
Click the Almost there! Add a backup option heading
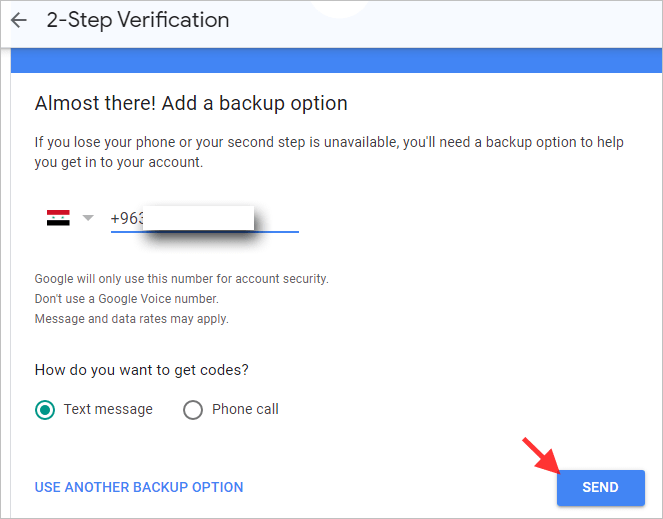click(191, 103)
